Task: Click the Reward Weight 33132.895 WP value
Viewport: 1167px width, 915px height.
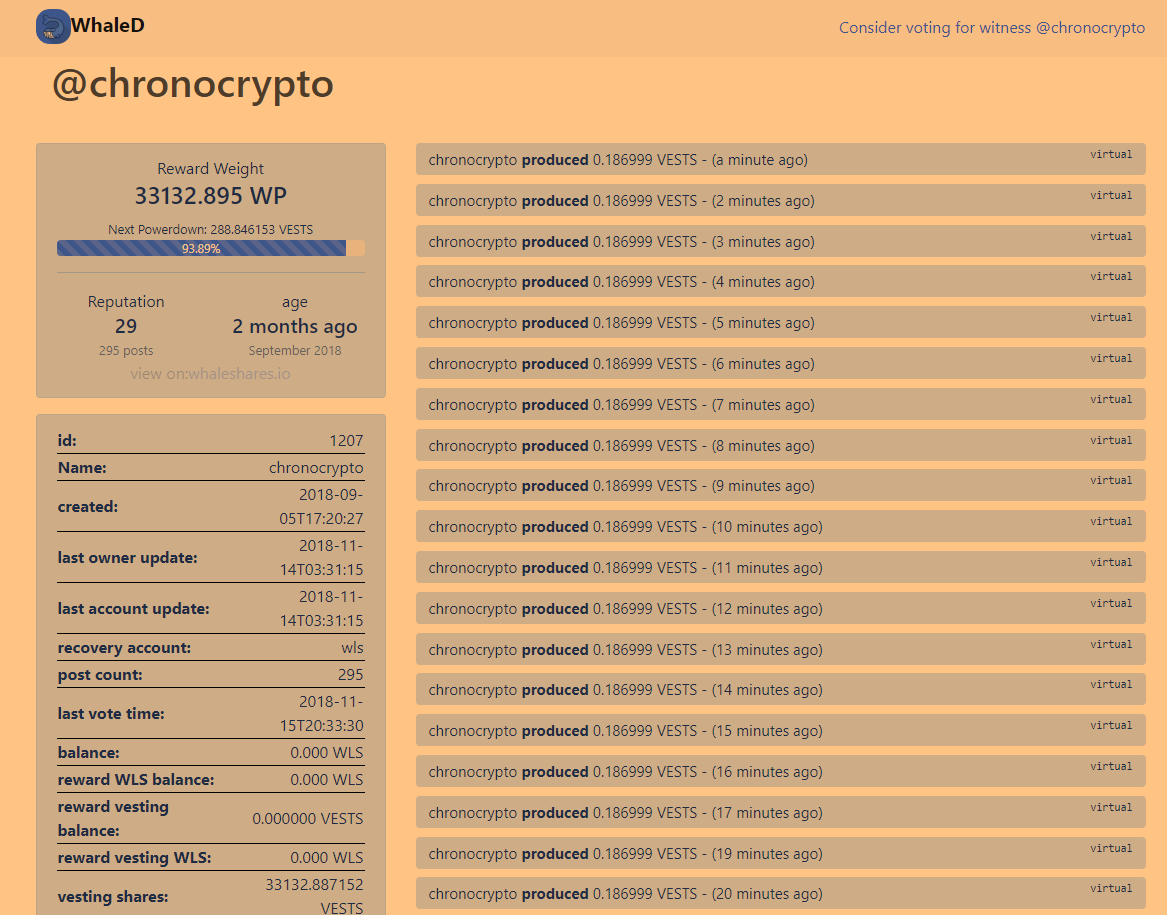Action: 211,196
